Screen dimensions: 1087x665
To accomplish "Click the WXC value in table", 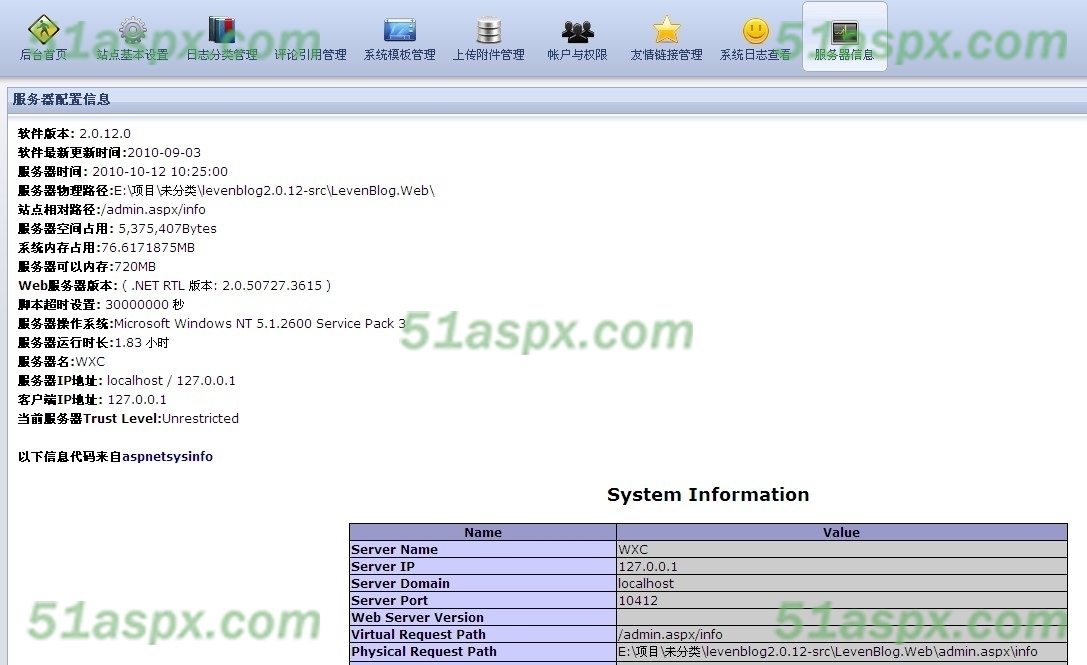I will point(842,549).
